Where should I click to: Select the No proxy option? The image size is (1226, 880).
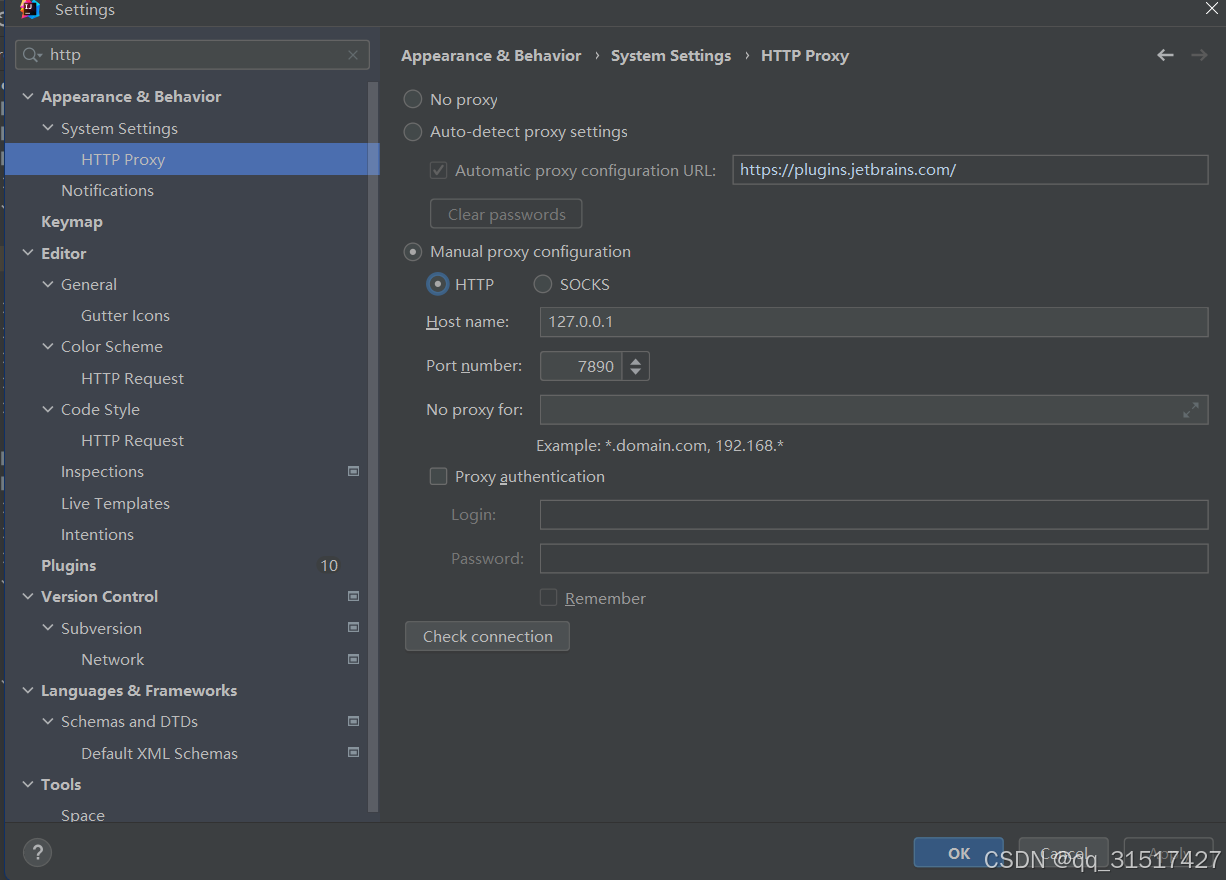coord(413,99)
